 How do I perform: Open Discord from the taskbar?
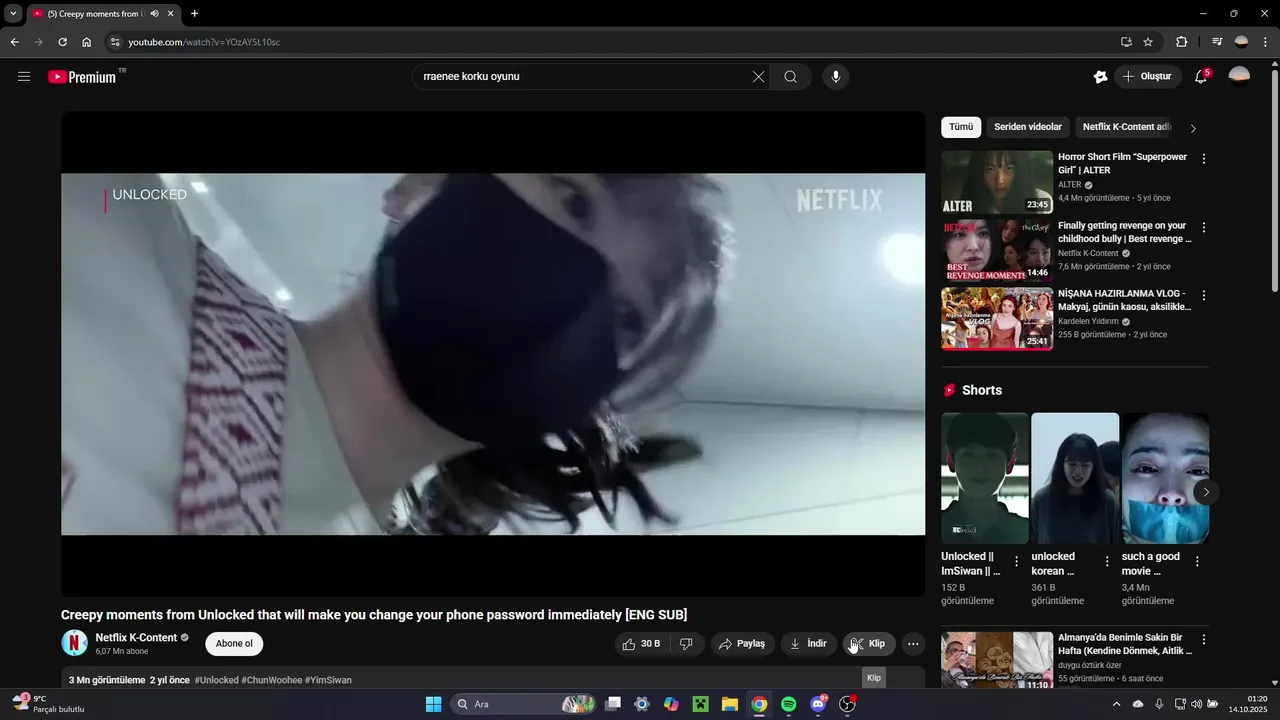818,704
